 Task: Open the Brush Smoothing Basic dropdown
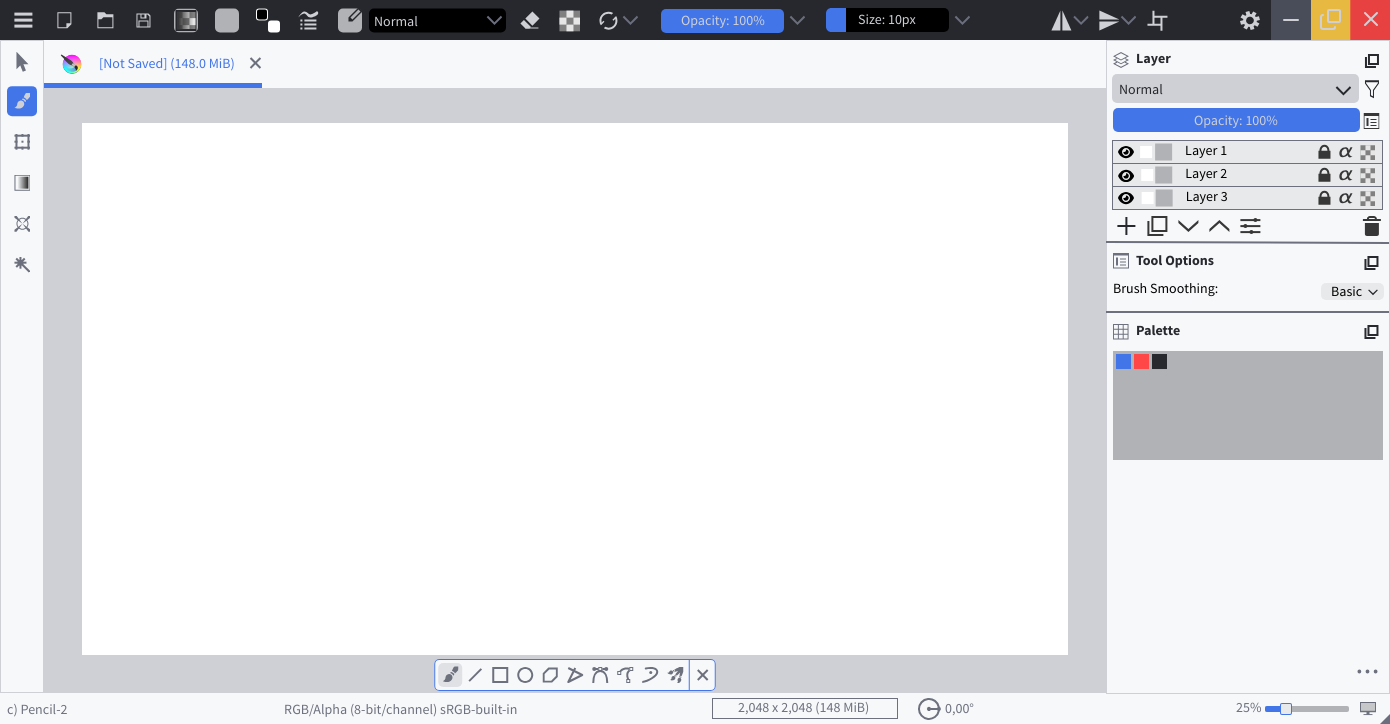pyautogui.click(x=1352, y=291)
